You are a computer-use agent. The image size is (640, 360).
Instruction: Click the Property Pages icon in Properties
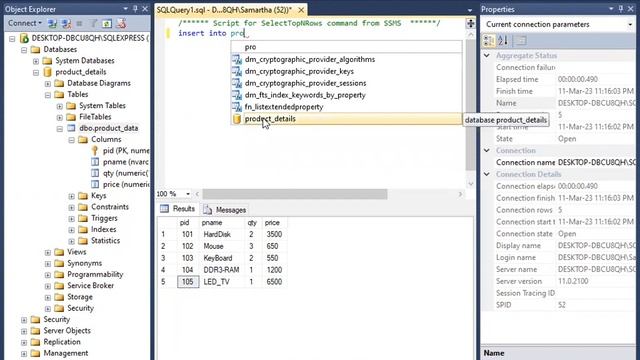[520, 40]
